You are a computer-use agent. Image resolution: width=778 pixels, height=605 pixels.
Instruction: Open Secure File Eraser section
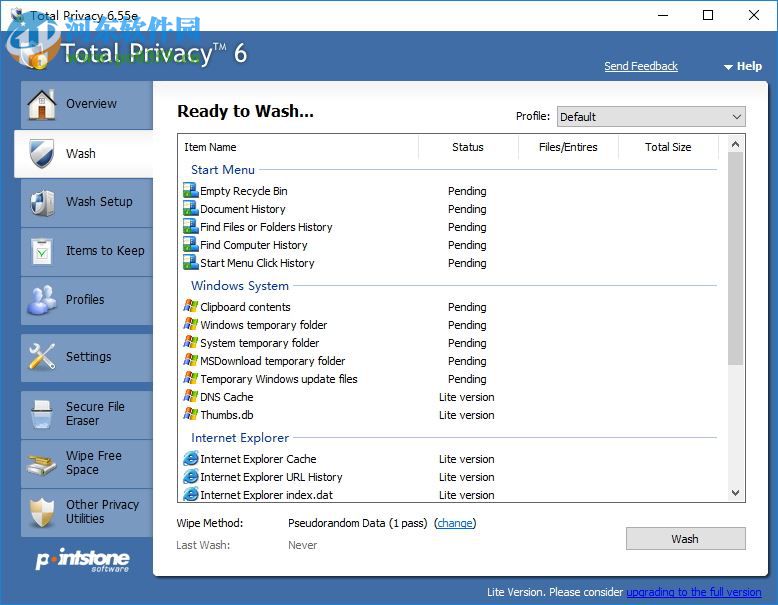point(87,414)
